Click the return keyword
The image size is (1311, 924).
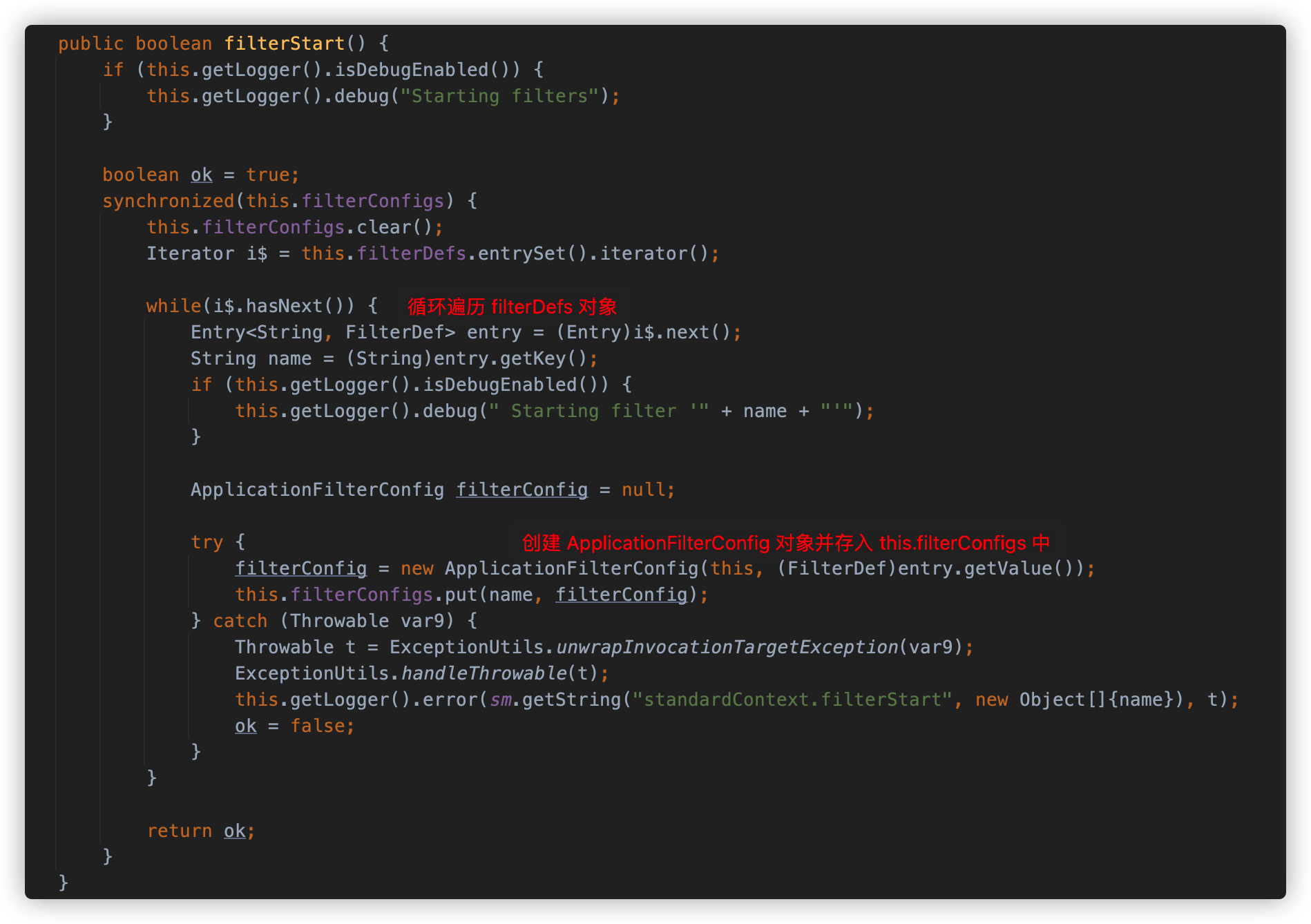(179, 831)
